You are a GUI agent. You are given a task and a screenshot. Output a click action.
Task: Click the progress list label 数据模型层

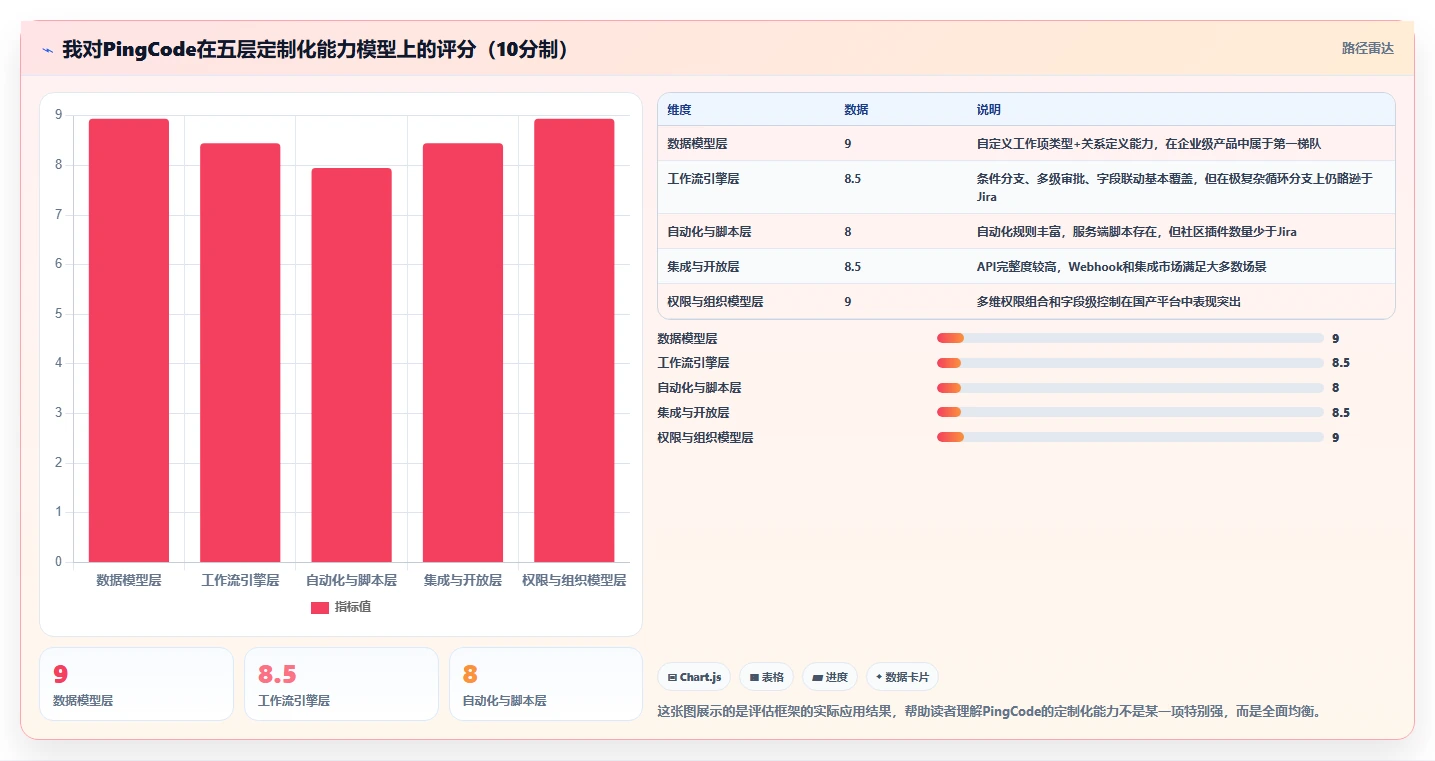[687, 339]
